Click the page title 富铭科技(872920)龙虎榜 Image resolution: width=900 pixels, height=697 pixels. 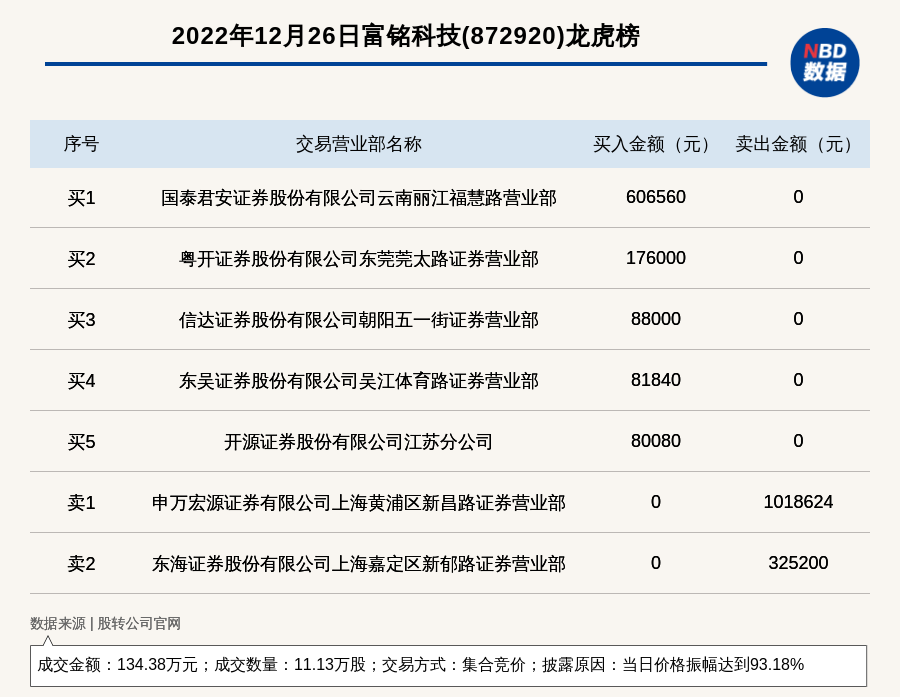tap(405, 36)
